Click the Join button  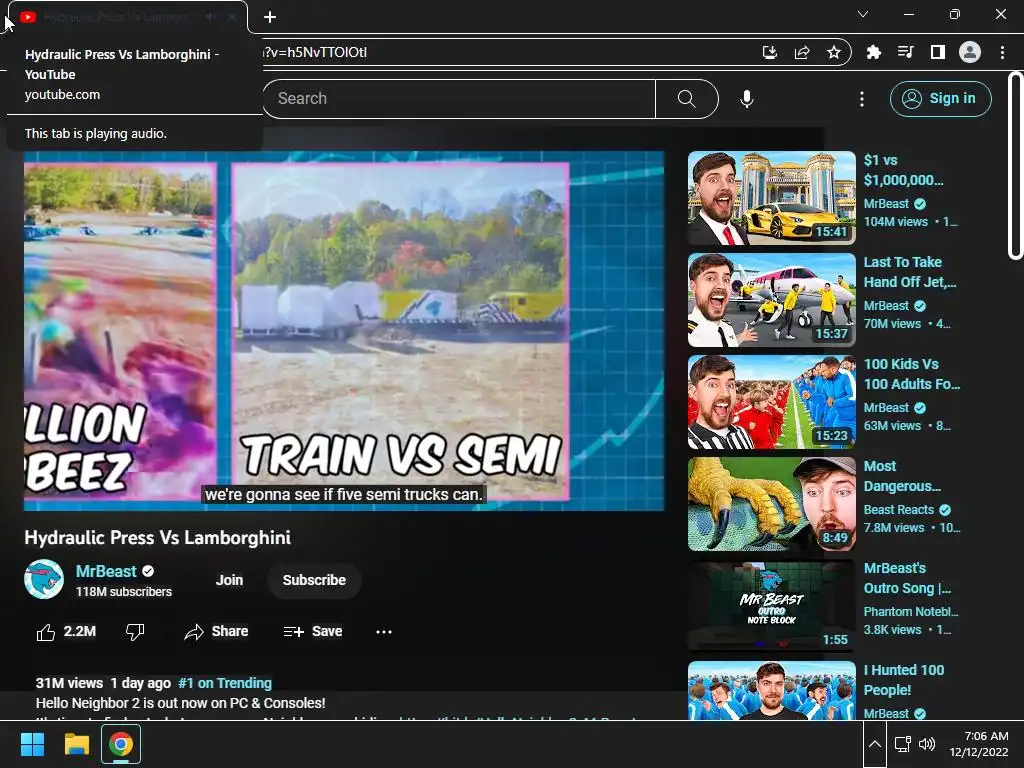click(229, 580)
